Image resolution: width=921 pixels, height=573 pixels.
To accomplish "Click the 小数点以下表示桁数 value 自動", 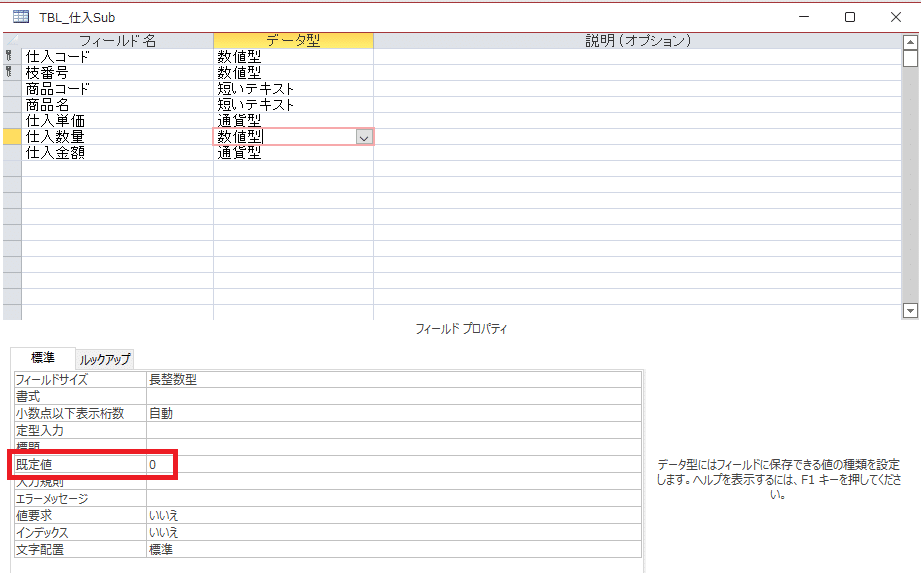I will tap(394, 413).
